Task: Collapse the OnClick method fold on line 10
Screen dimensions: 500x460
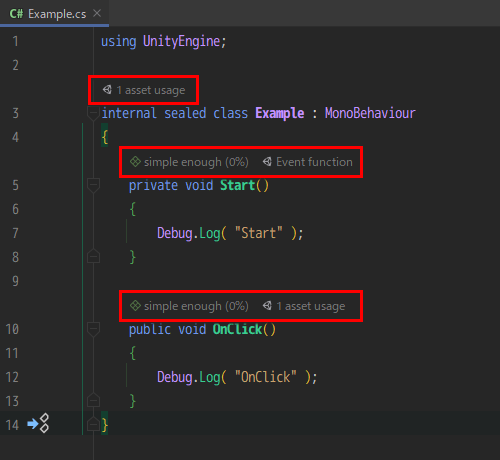Action: click(93, 329)
